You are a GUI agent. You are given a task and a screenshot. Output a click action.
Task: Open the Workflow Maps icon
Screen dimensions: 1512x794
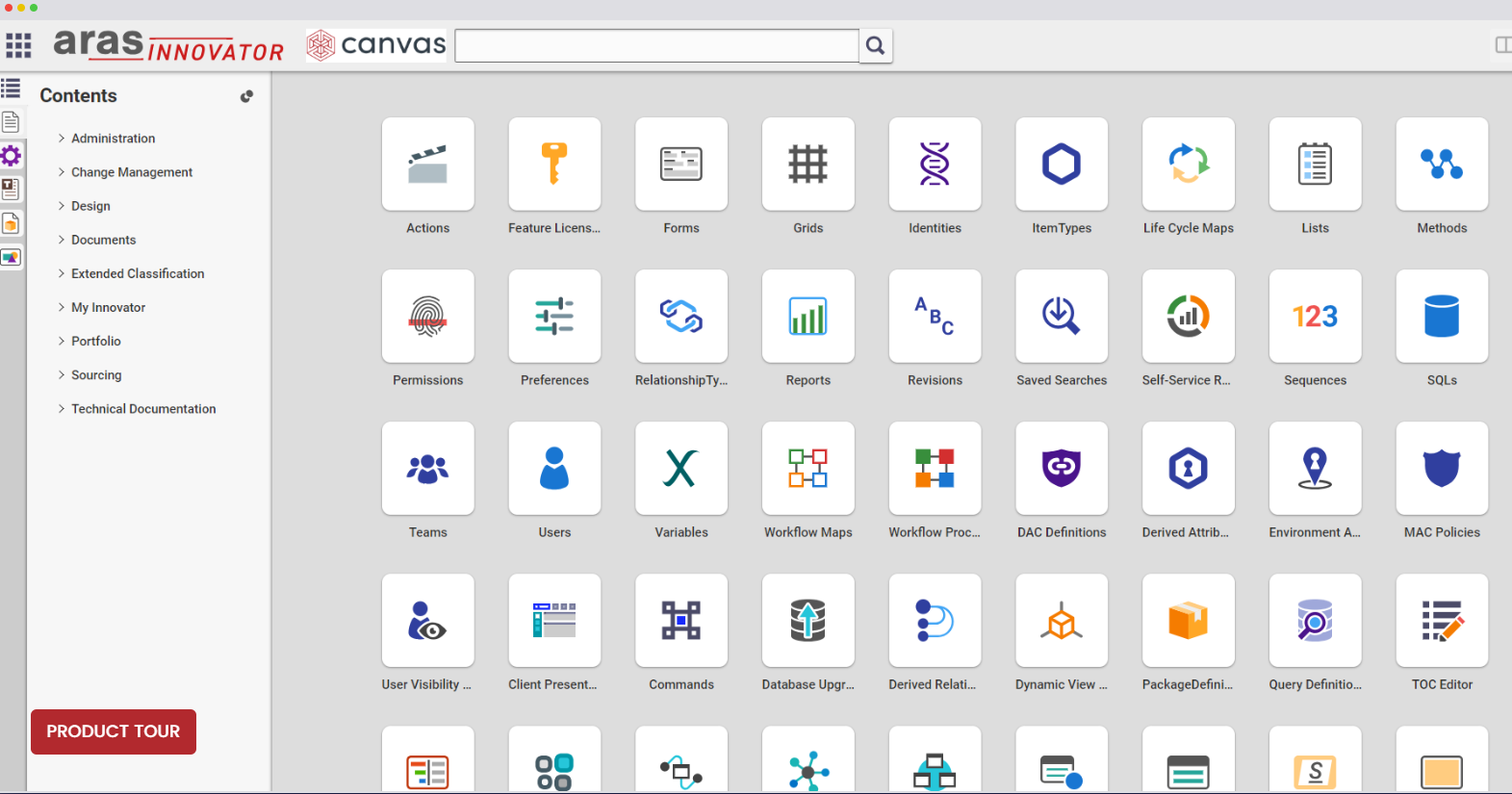click(x=807, y=469)
